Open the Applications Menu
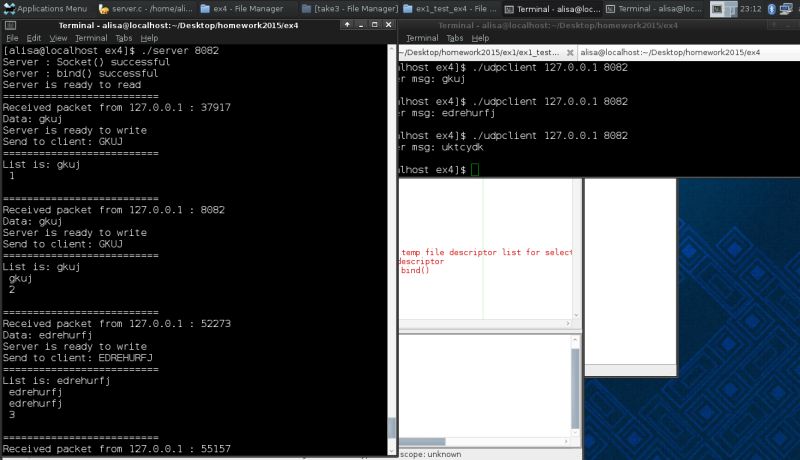The image size is (800, 460). click(x=45, y=9)
